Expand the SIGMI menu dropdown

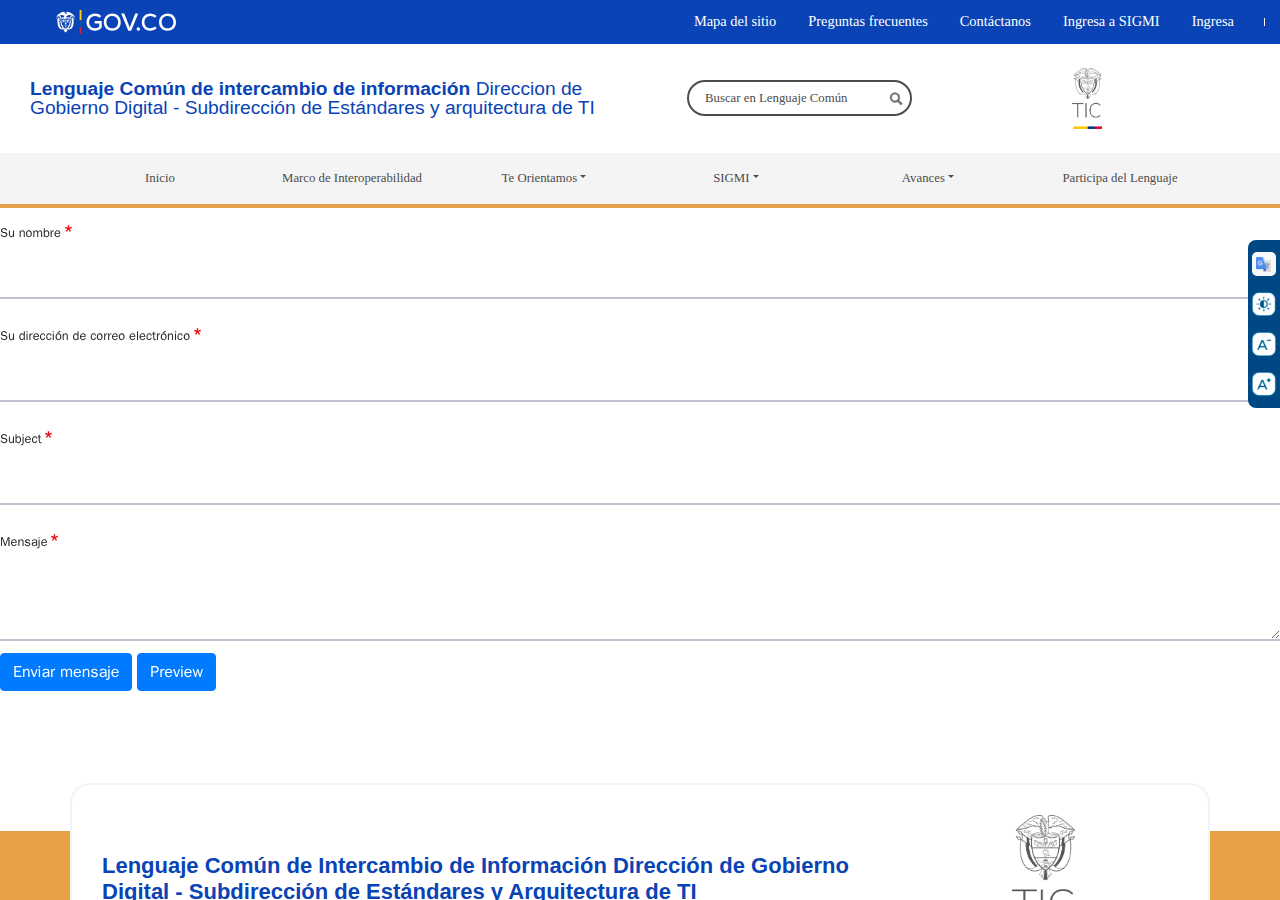coord(735,178)
